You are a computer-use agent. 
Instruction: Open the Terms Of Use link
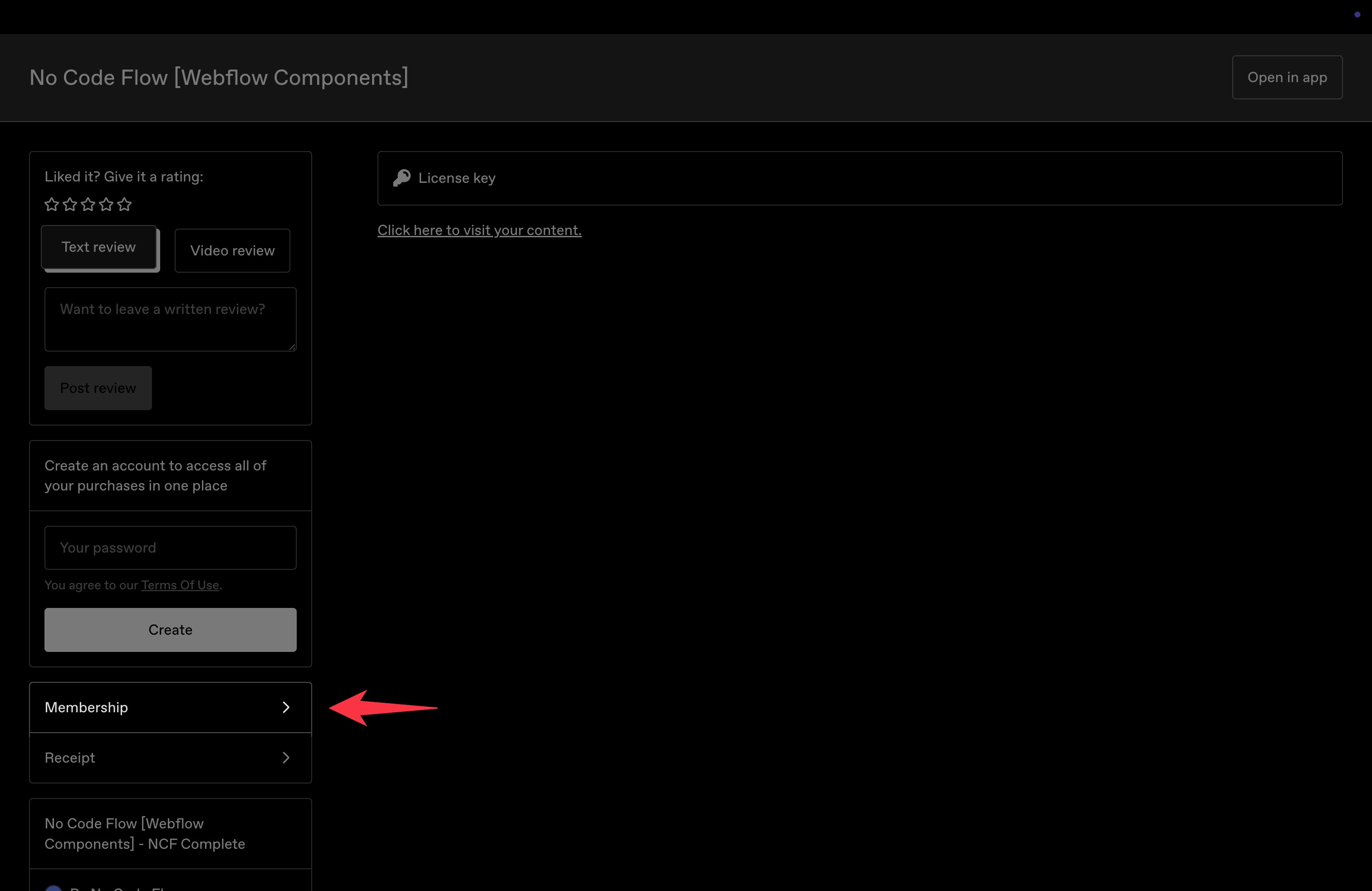tap(181, 585)
